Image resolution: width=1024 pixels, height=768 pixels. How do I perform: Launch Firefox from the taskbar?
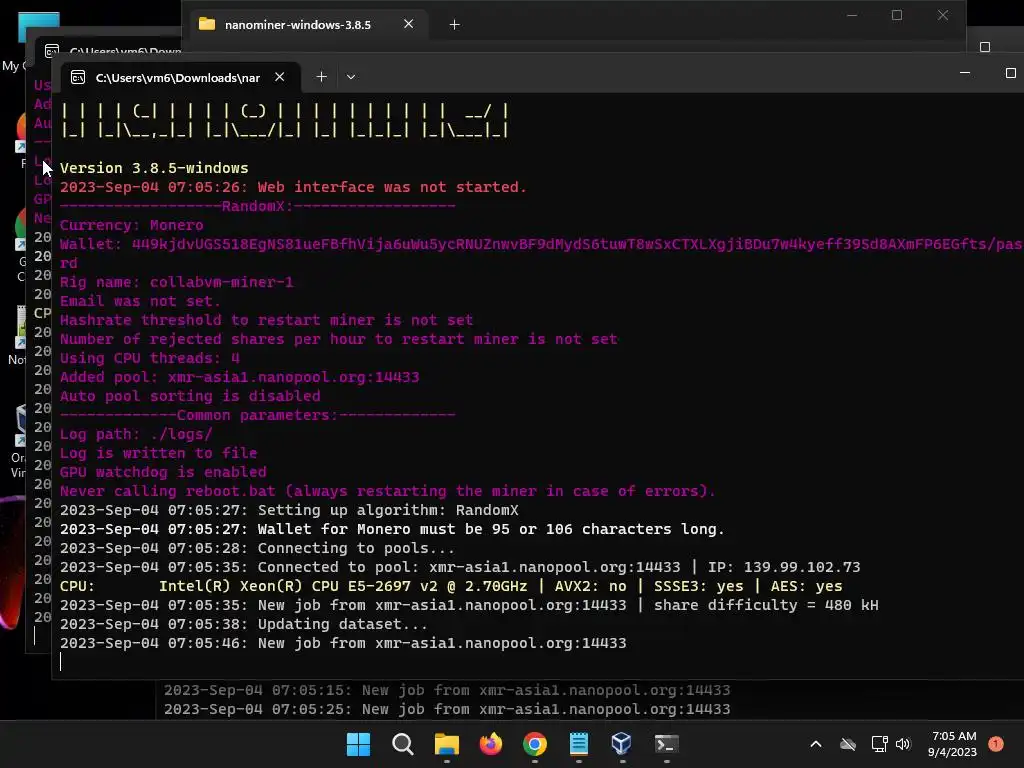490,744
